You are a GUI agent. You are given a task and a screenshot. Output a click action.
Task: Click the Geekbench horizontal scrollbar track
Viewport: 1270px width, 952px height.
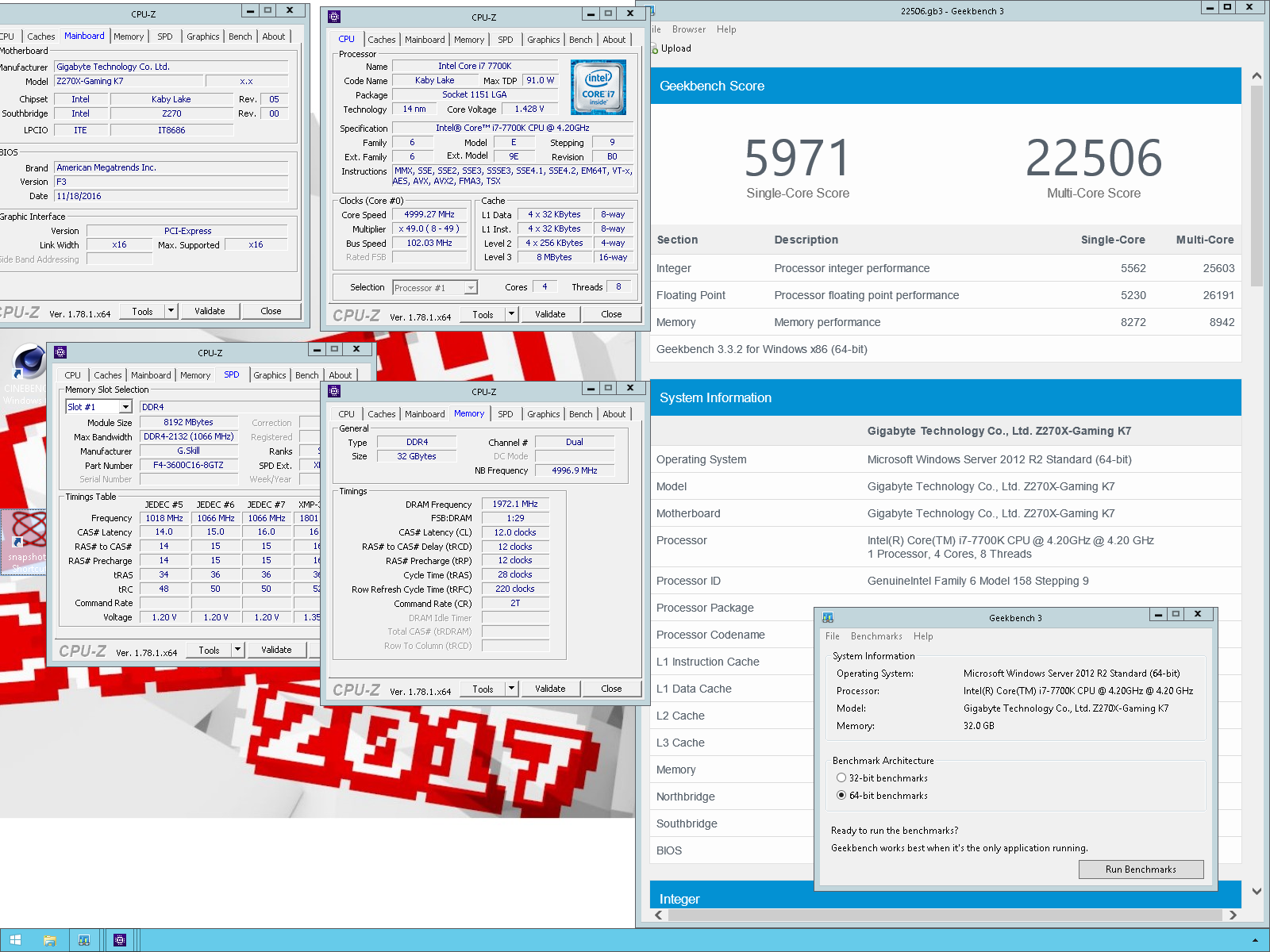[945, 915]
